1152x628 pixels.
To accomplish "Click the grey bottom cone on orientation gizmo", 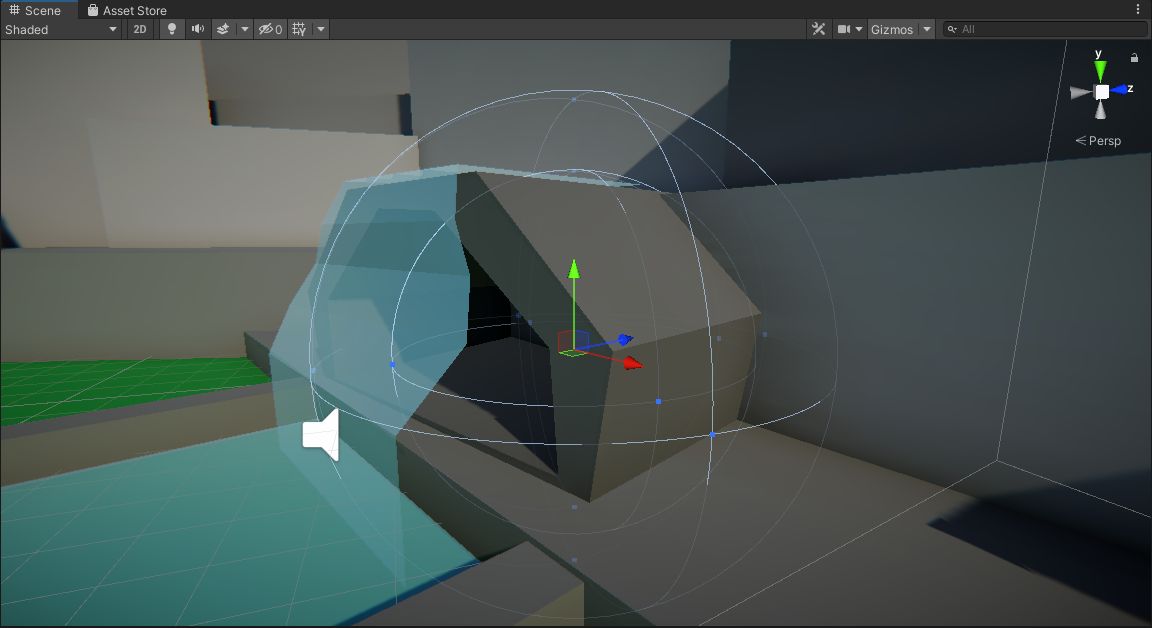I will tap(1101, 110).
